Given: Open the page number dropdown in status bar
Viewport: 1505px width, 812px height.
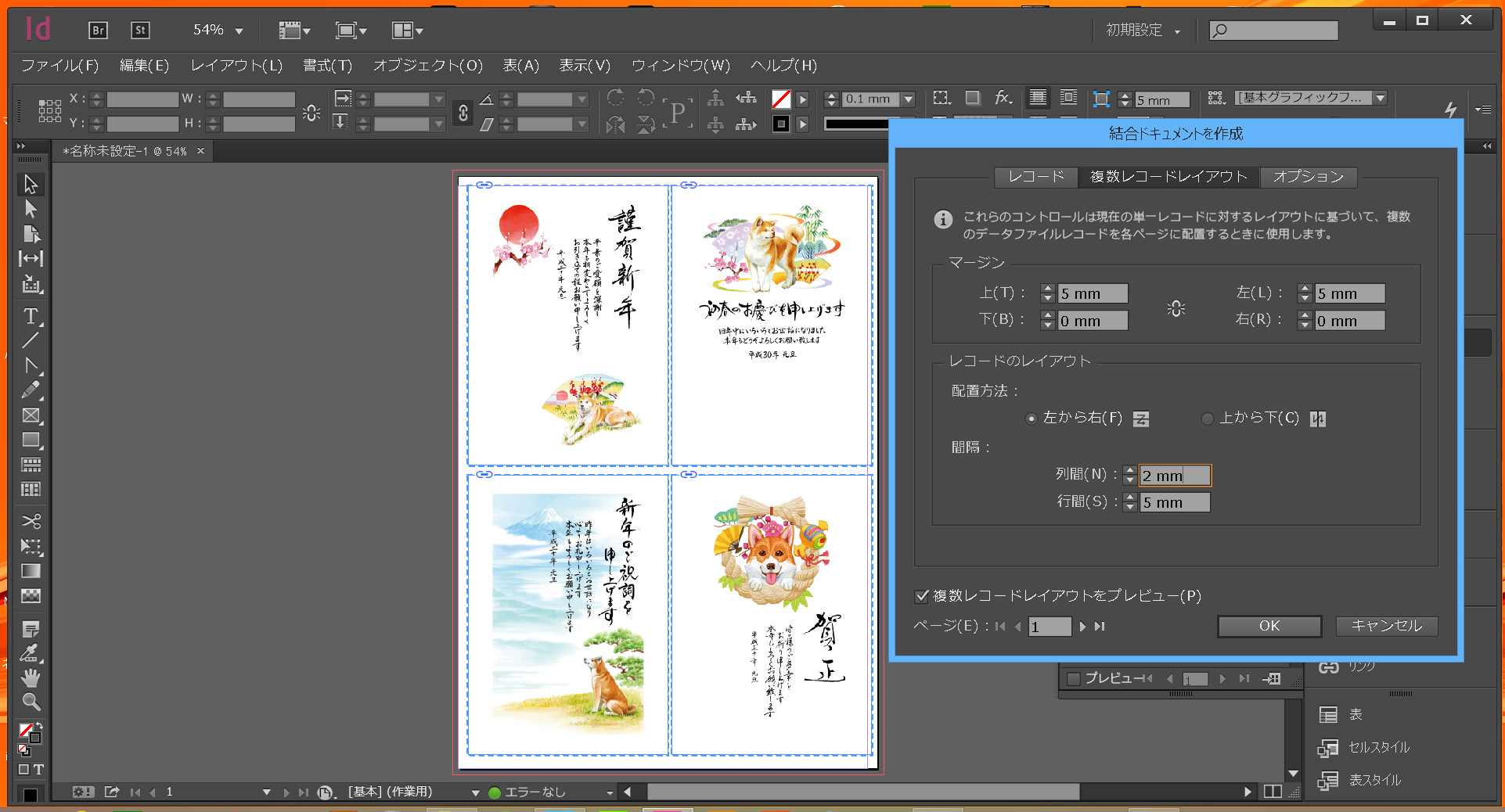Looking at the screenshot, I should [x=266, y=792].
